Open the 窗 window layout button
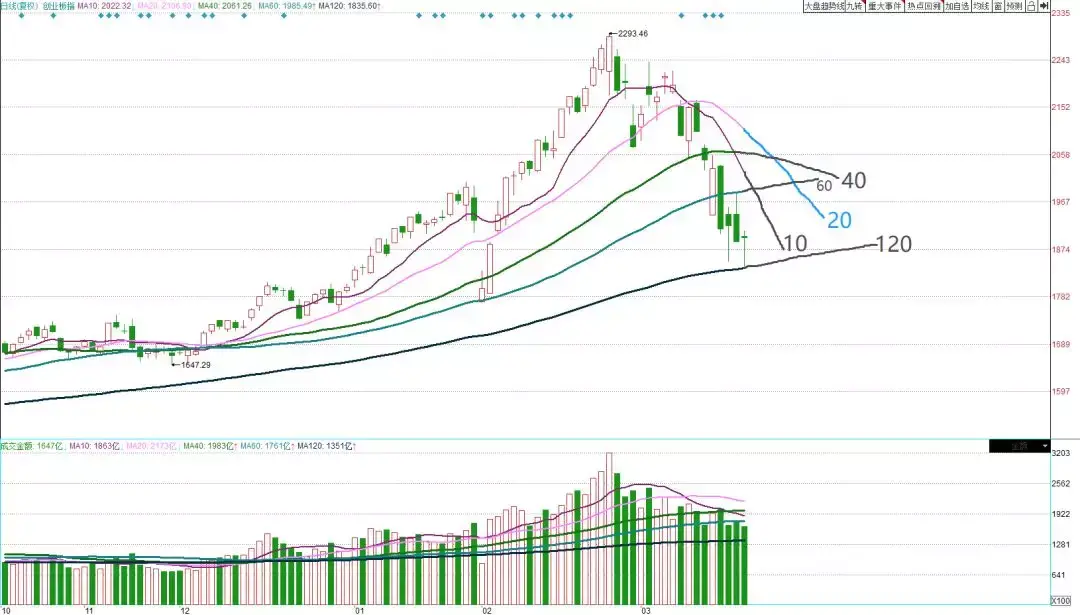 point(997,6)
